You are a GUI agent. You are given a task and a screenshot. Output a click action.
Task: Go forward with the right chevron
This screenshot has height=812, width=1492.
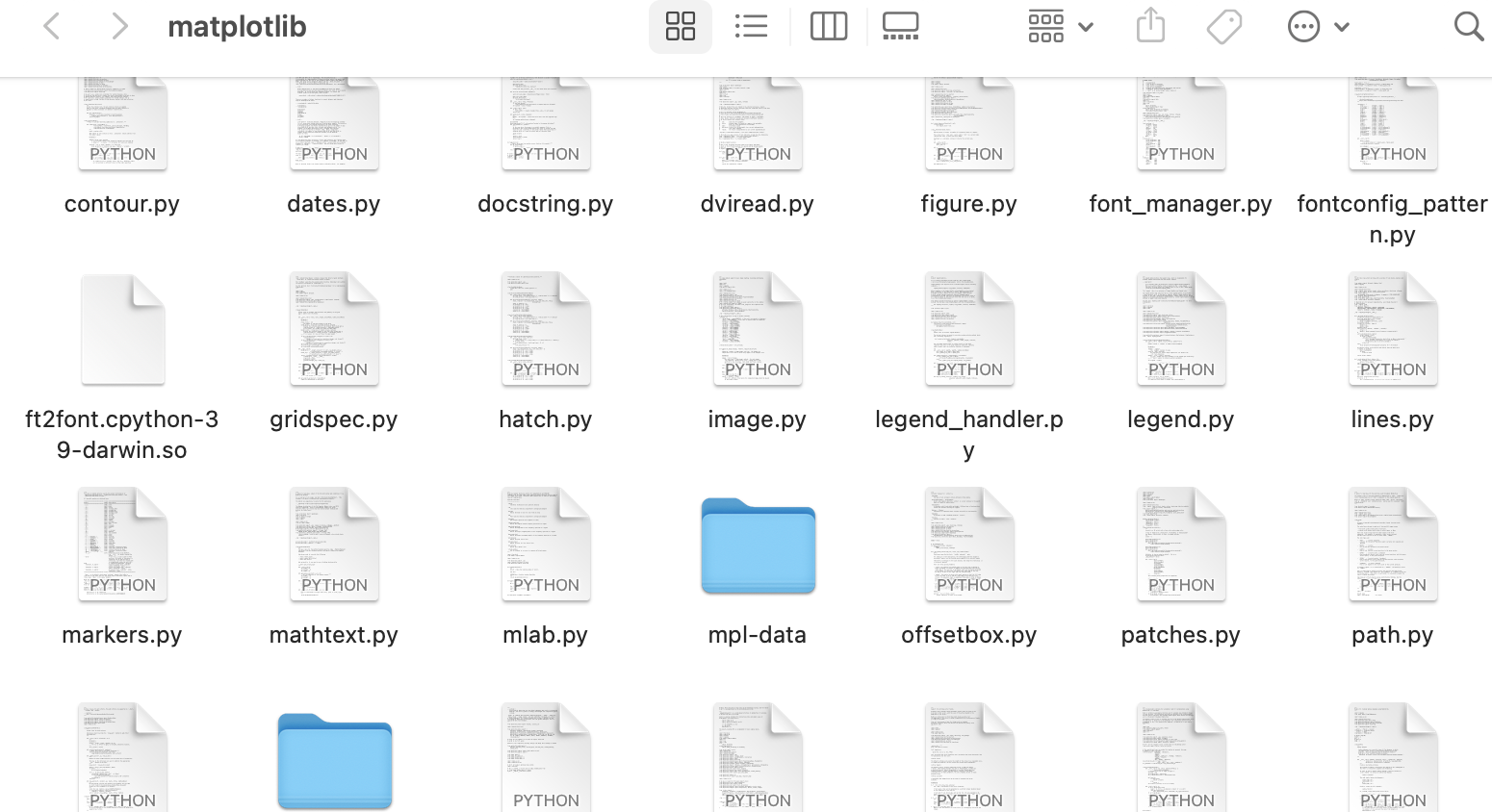(119, 26)
